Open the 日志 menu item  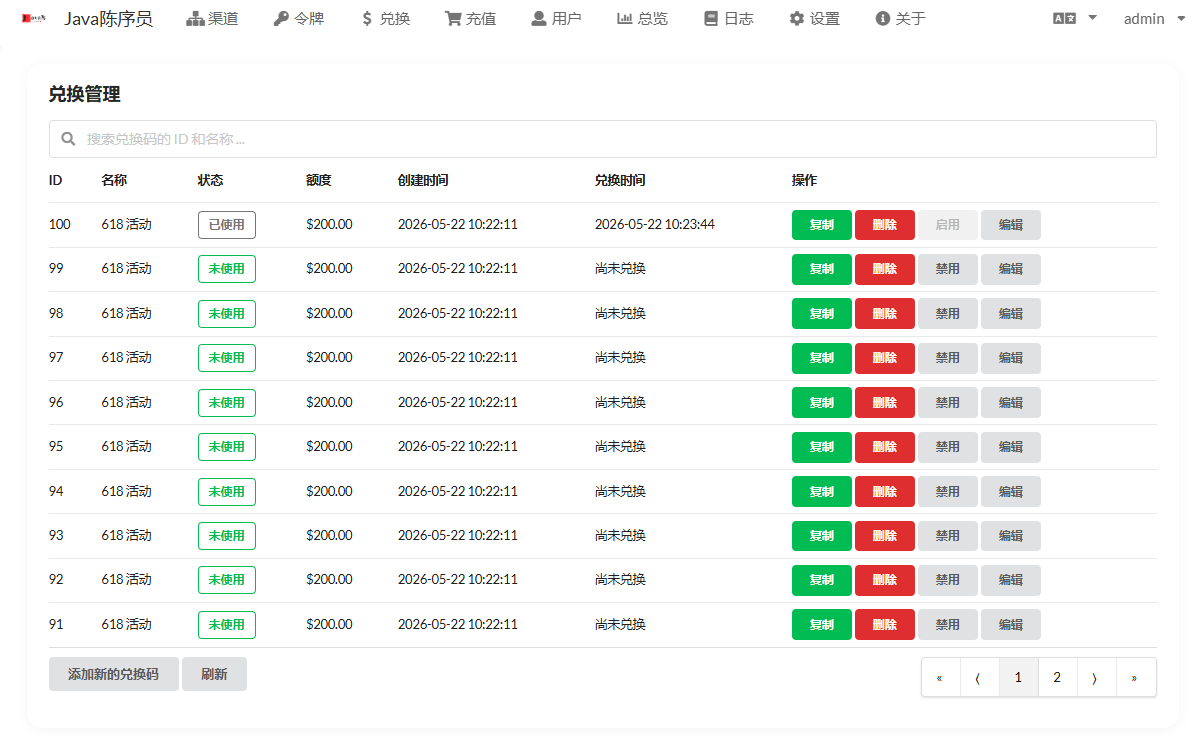pyautogui.click(x=728, y=18)
